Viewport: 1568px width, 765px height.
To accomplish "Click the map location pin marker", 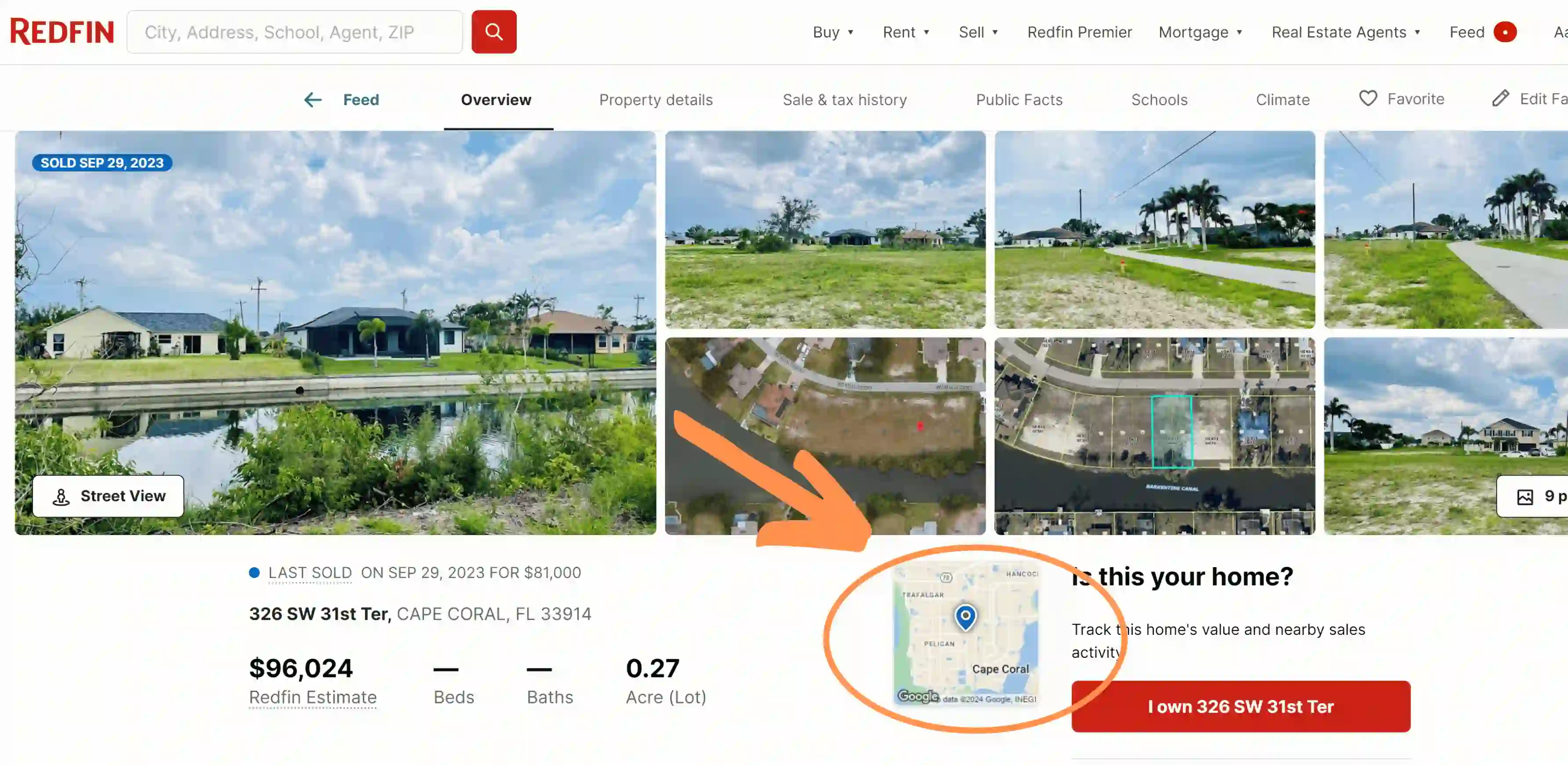I will (965, 616).
